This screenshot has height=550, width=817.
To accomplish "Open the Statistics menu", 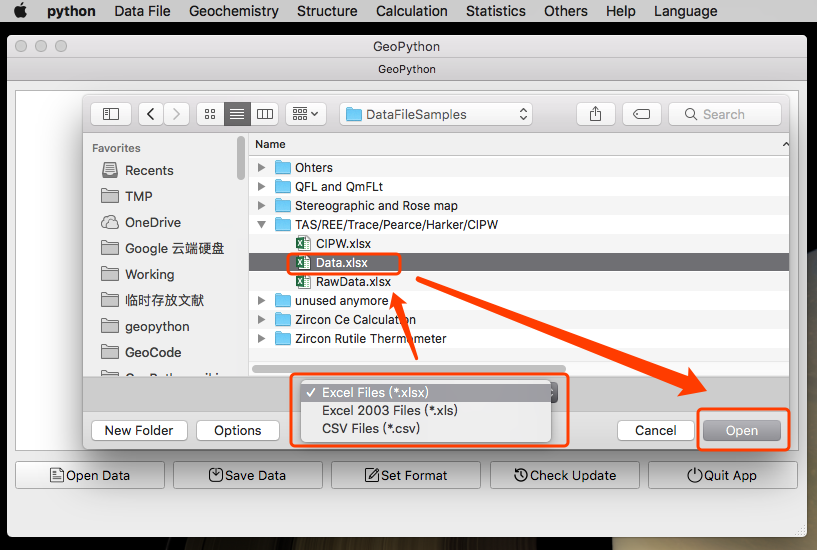I will (x=496, y=11).
